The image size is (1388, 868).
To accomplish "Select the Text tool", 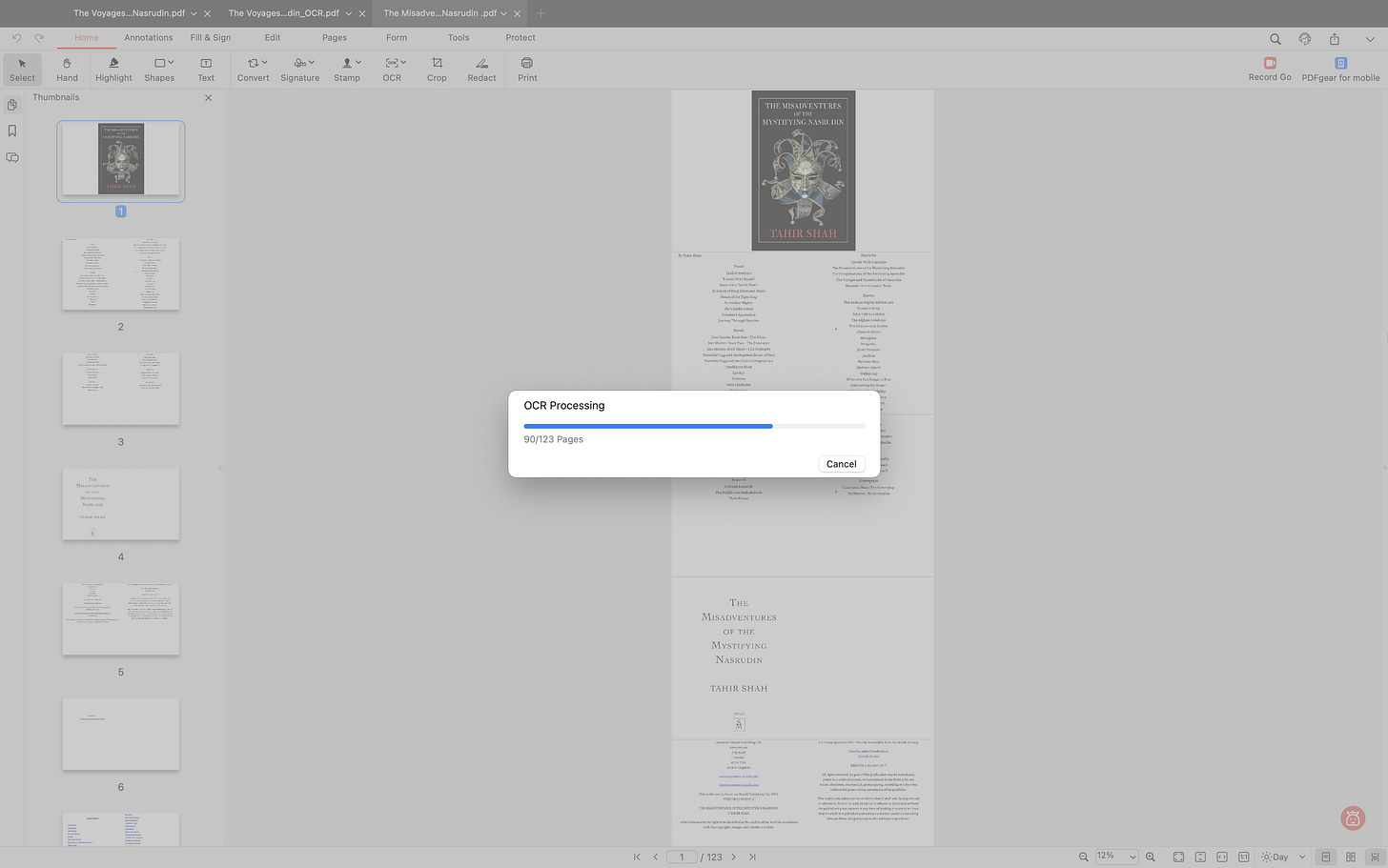I will 206,70.
